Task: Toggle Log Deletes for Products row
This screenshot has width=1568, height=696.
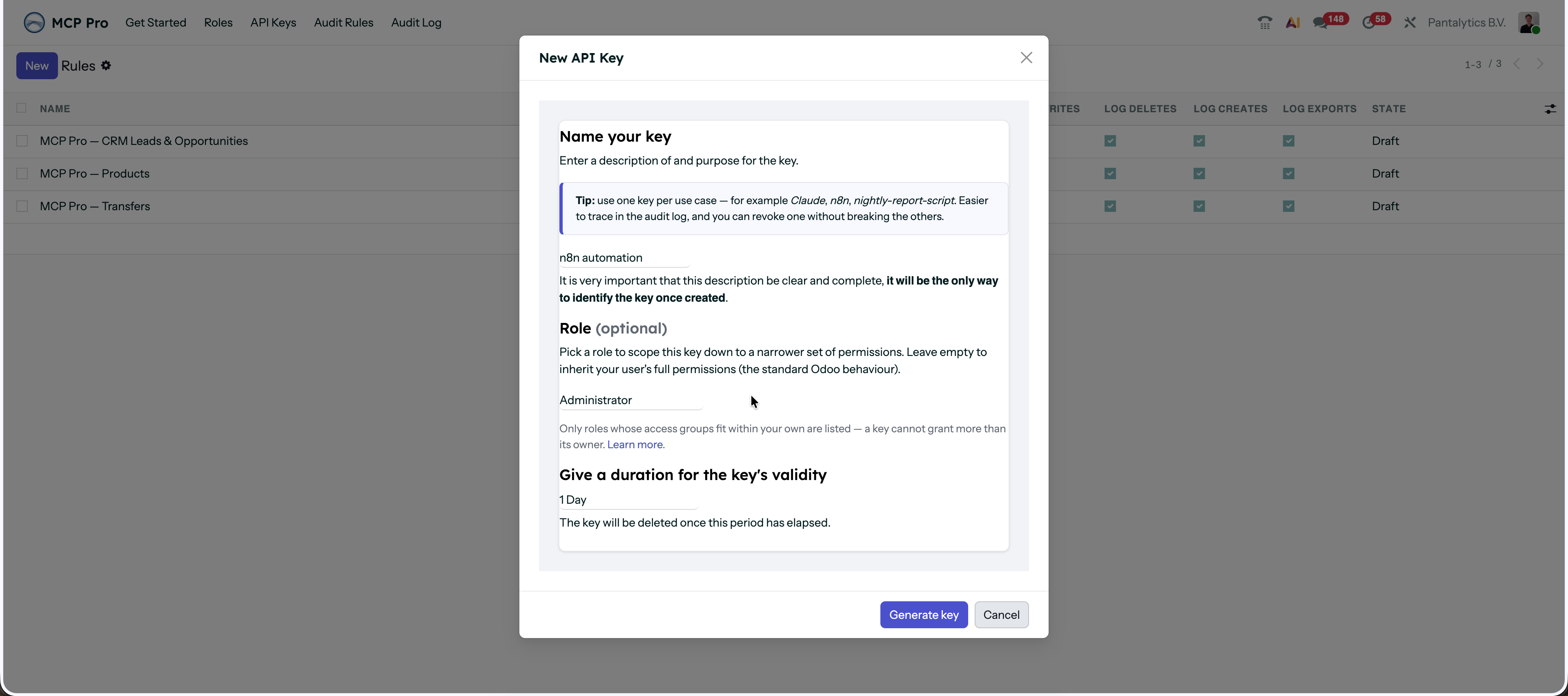Action: 1110,174
